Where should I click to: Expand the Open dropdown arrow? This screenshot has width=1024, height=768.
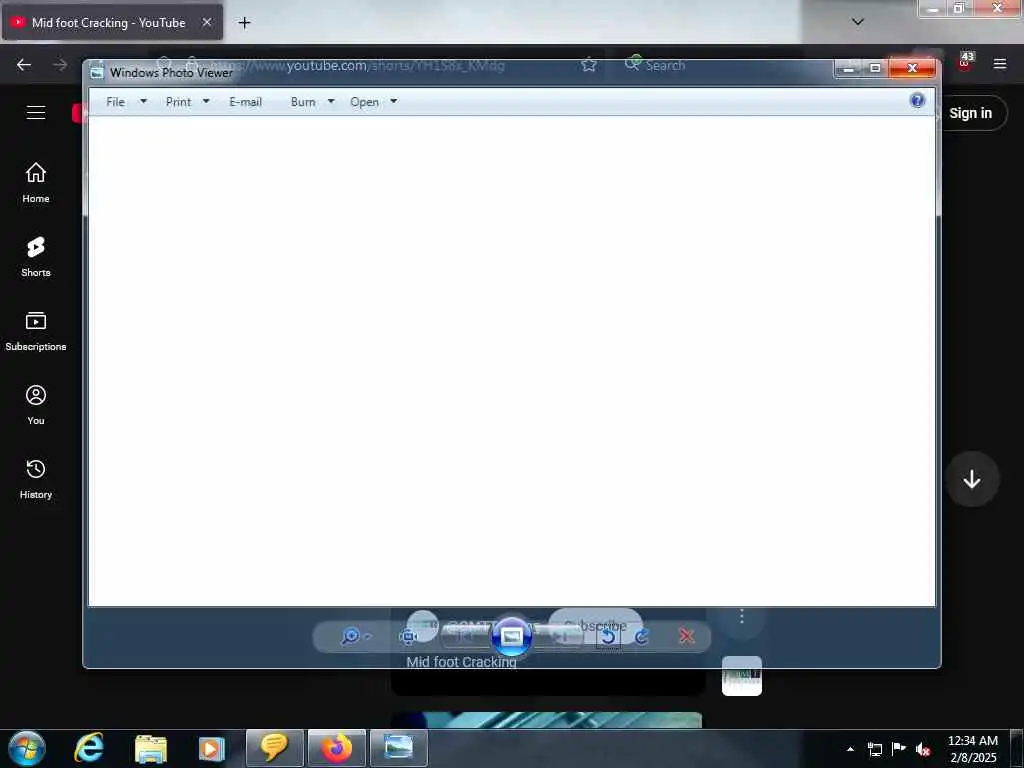point(394,101)
